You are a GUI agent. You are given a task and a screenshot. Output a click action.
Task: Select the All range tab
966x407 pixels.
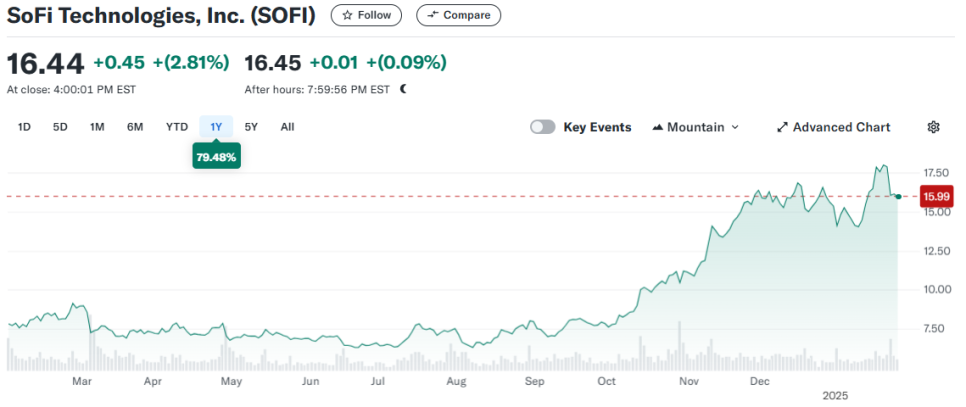287,127
